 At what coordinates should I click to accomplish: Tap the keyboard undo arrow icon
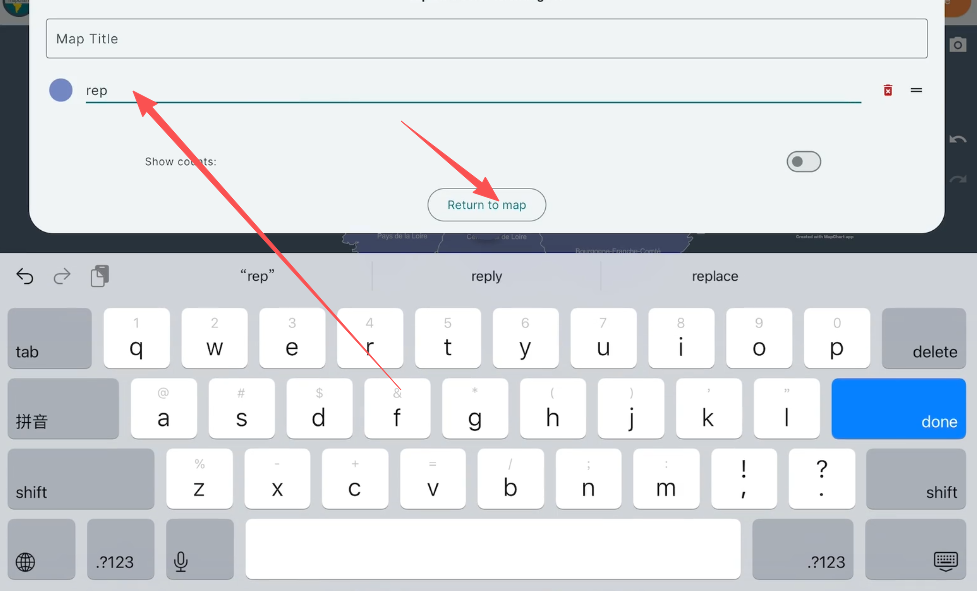[25, 276]
